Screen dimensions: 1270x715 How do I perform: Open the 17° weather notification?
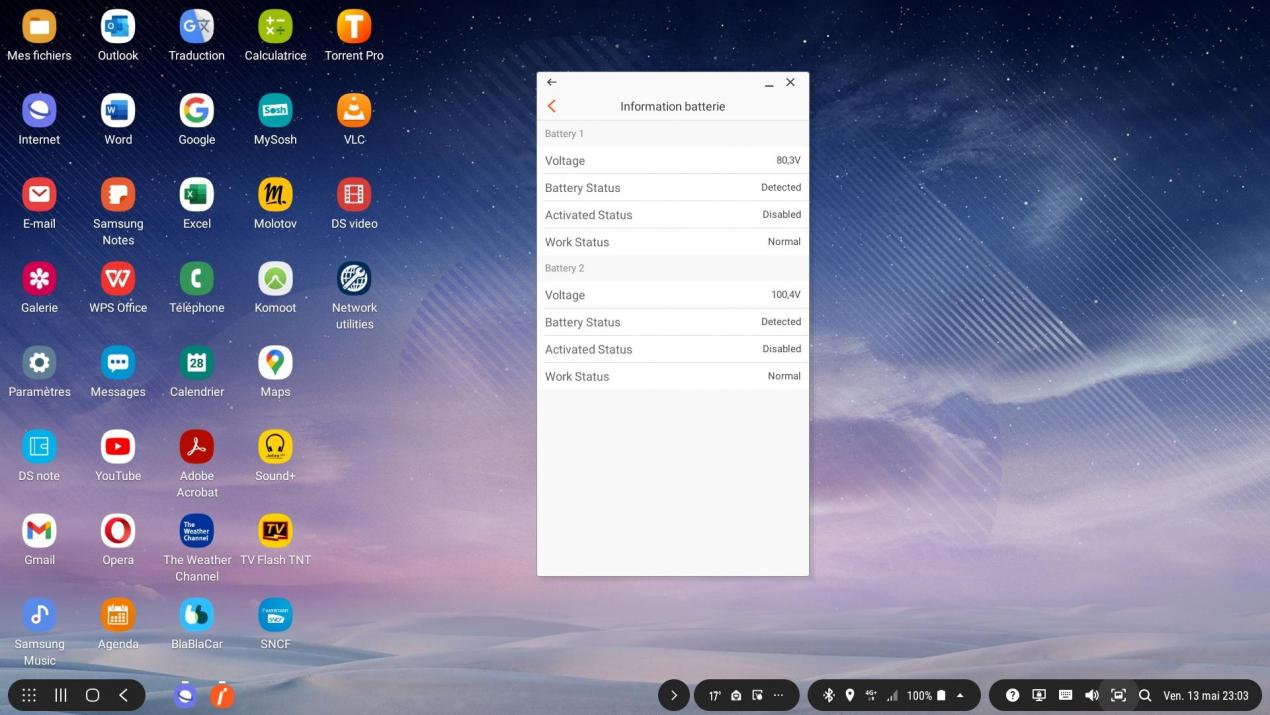point(715,695)
